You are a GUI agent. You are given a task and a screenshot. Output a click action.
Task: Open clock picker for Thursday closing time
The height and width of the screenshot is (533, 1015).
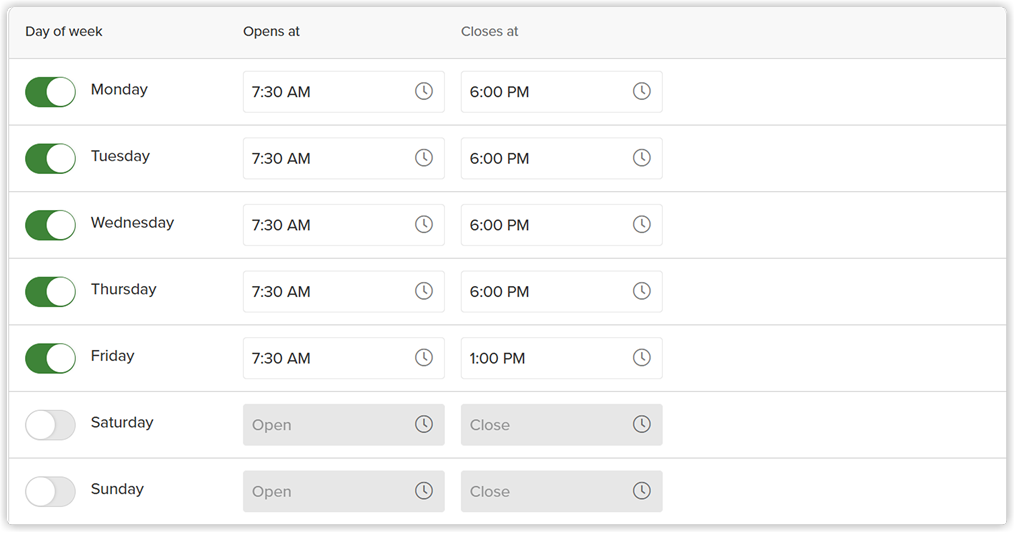[641, 291]
